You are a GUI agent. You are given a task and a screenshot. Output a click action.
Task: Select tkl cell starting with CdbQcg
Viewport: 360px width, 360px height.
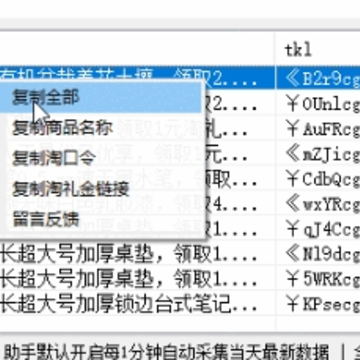[318, 180]
